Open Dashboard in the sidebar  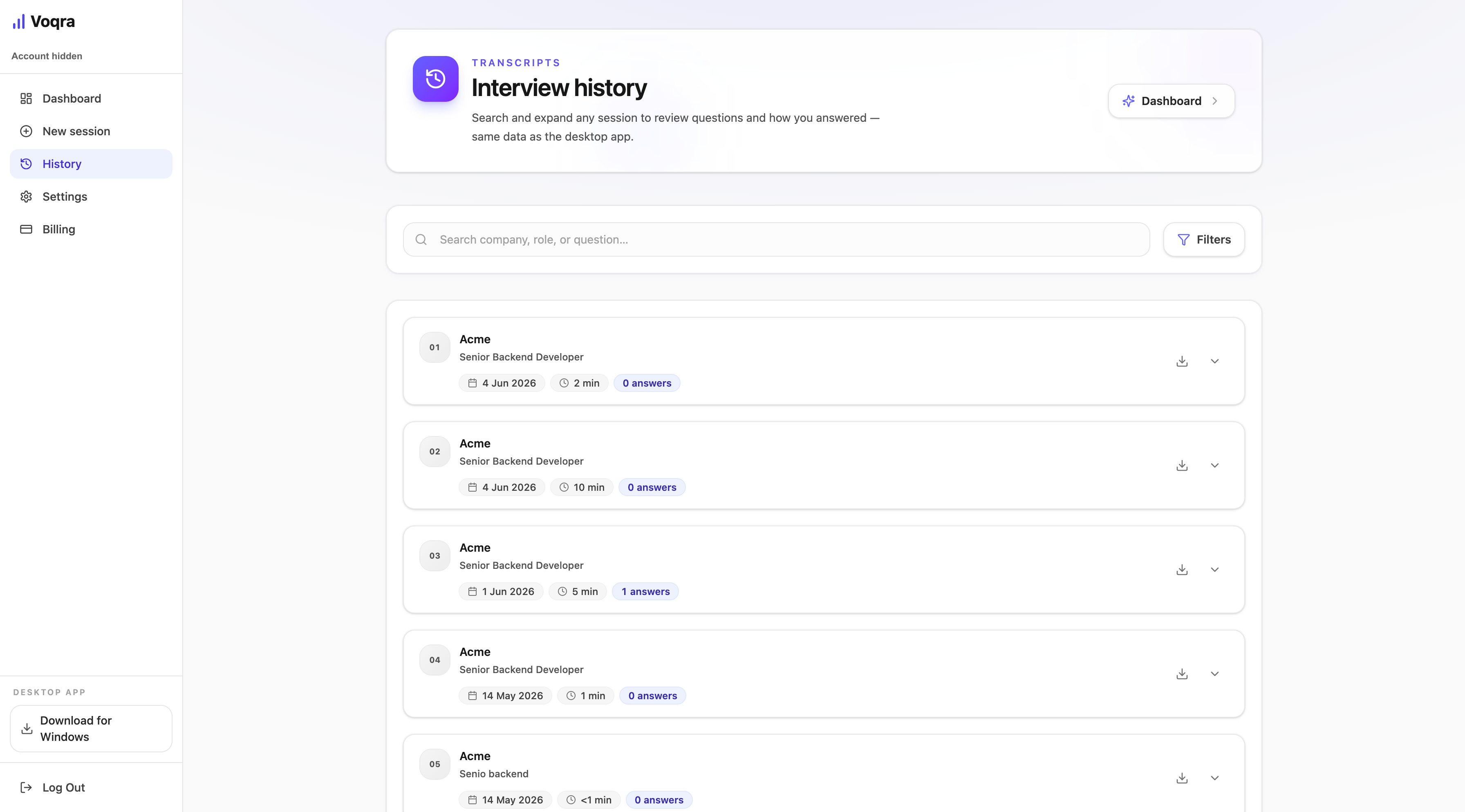coord(91,98)
